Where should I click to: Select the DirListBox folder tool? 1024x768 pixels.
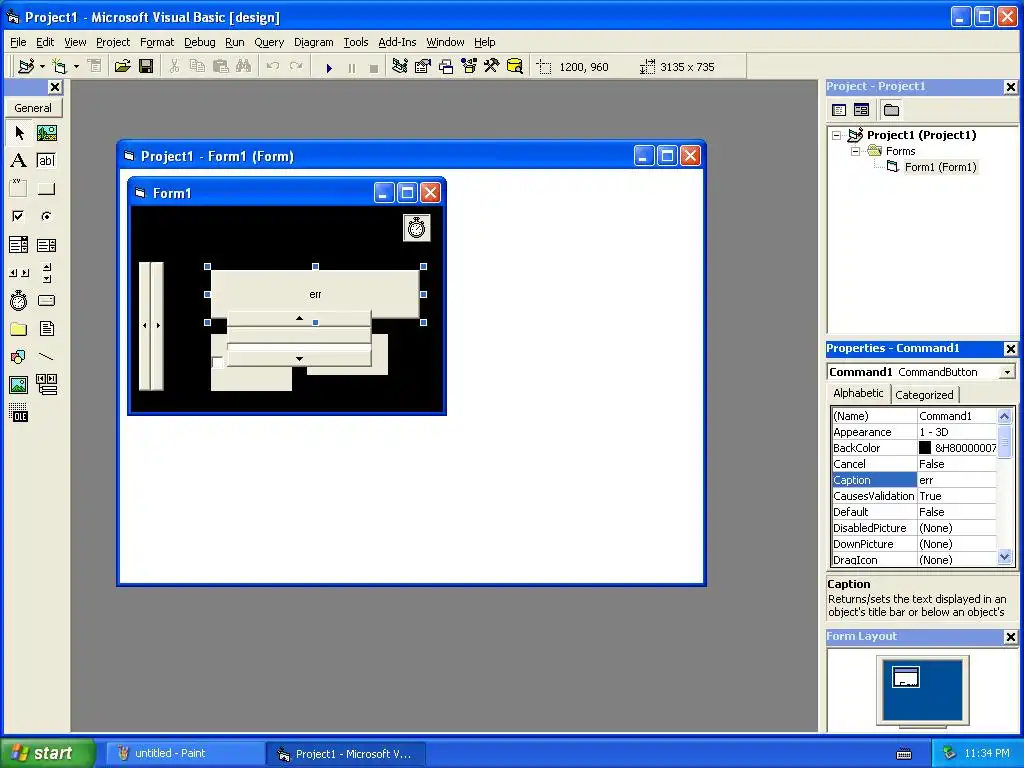(19, 328)
